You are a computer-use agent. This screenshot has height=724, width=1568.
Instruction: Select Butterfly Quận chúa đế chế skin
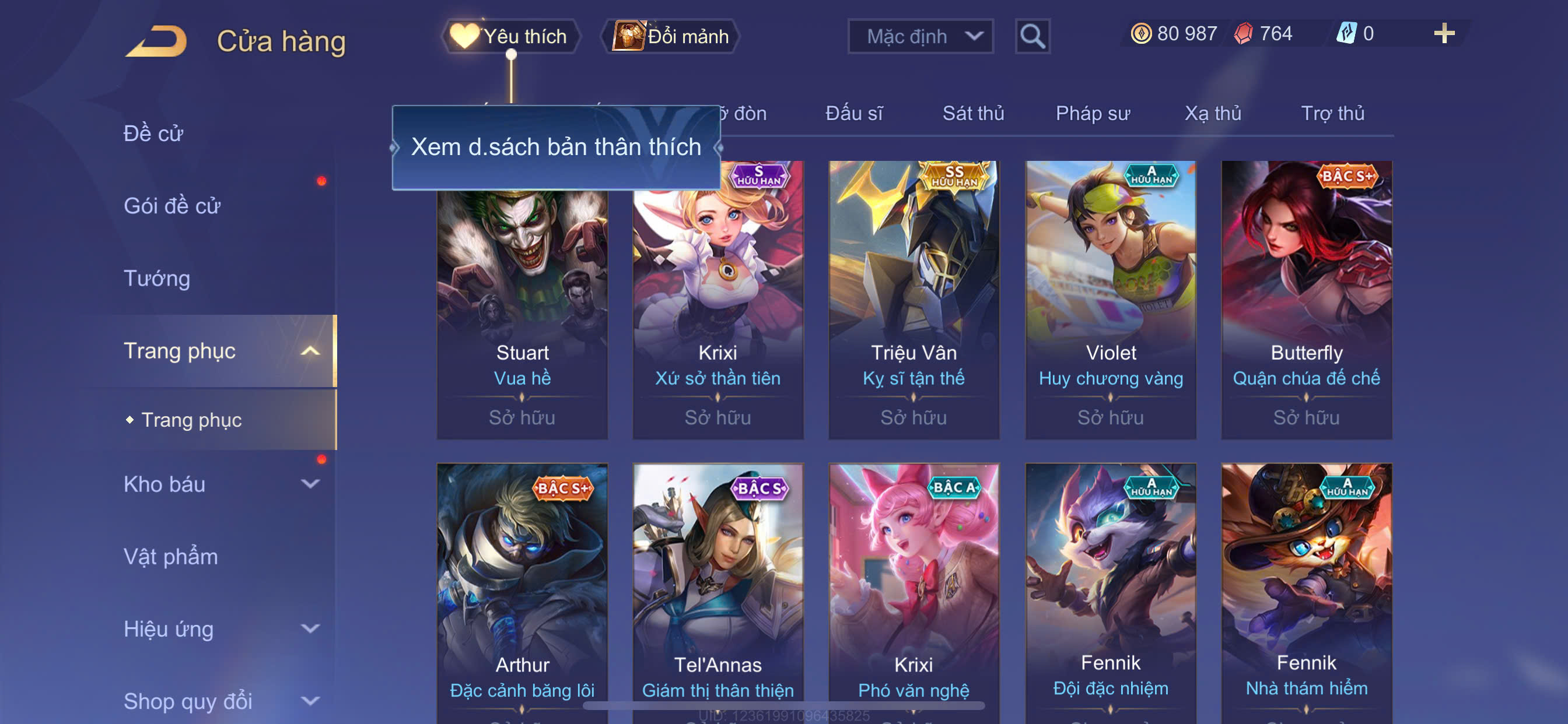[1306, 300]
